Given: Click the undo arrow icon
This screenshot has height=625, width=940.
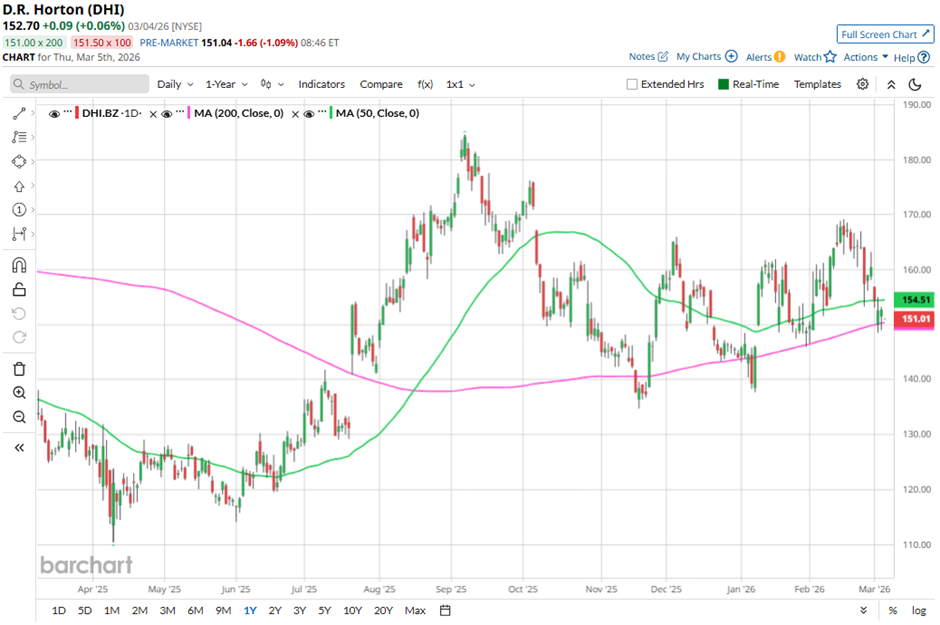Looking at the screenshot, I should 19,313.
